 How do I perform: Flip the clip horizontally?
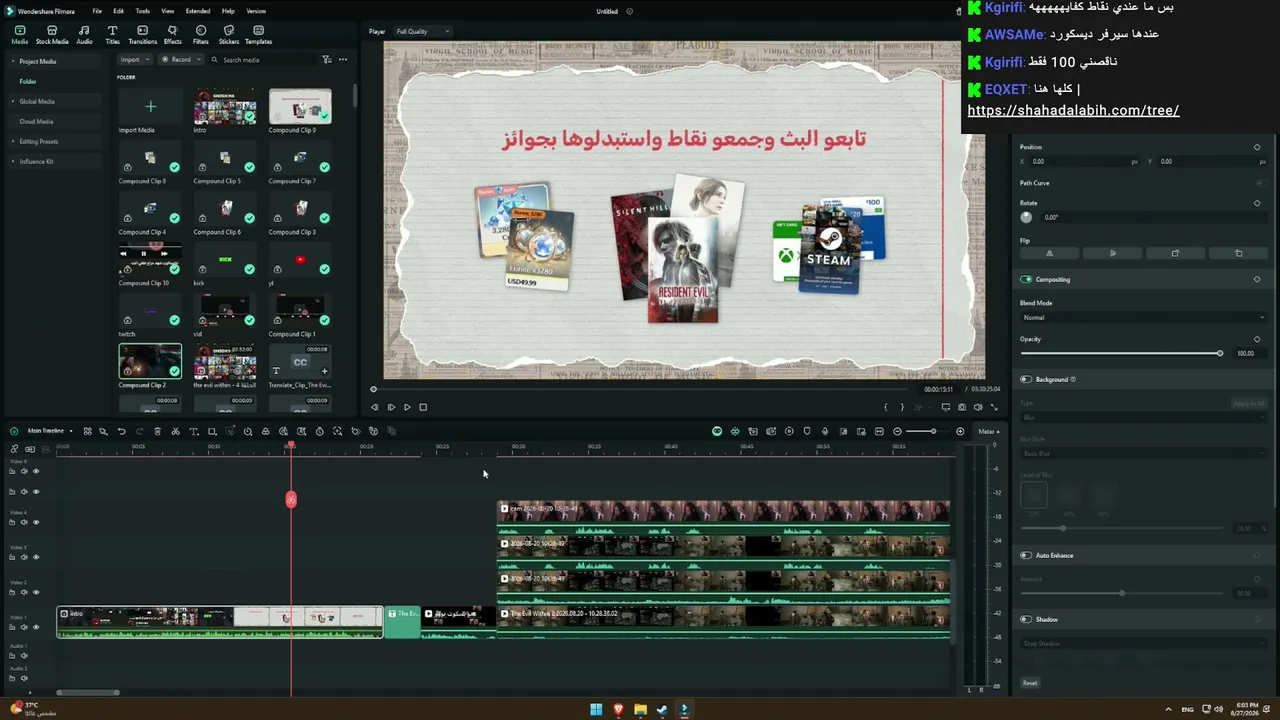click(1049, 254)
